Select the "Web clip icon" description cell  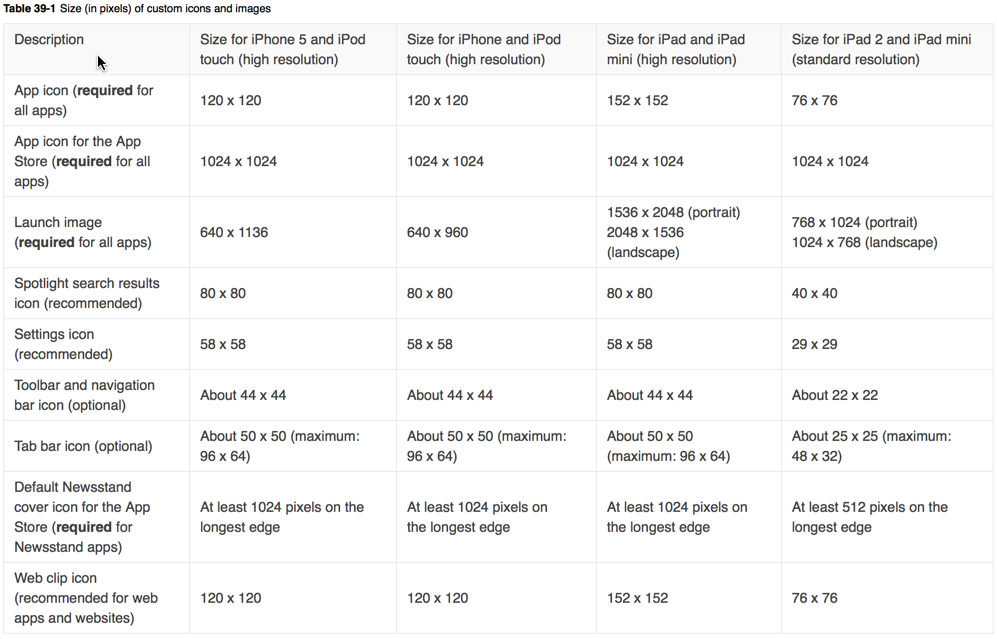(x=86, y=598)
